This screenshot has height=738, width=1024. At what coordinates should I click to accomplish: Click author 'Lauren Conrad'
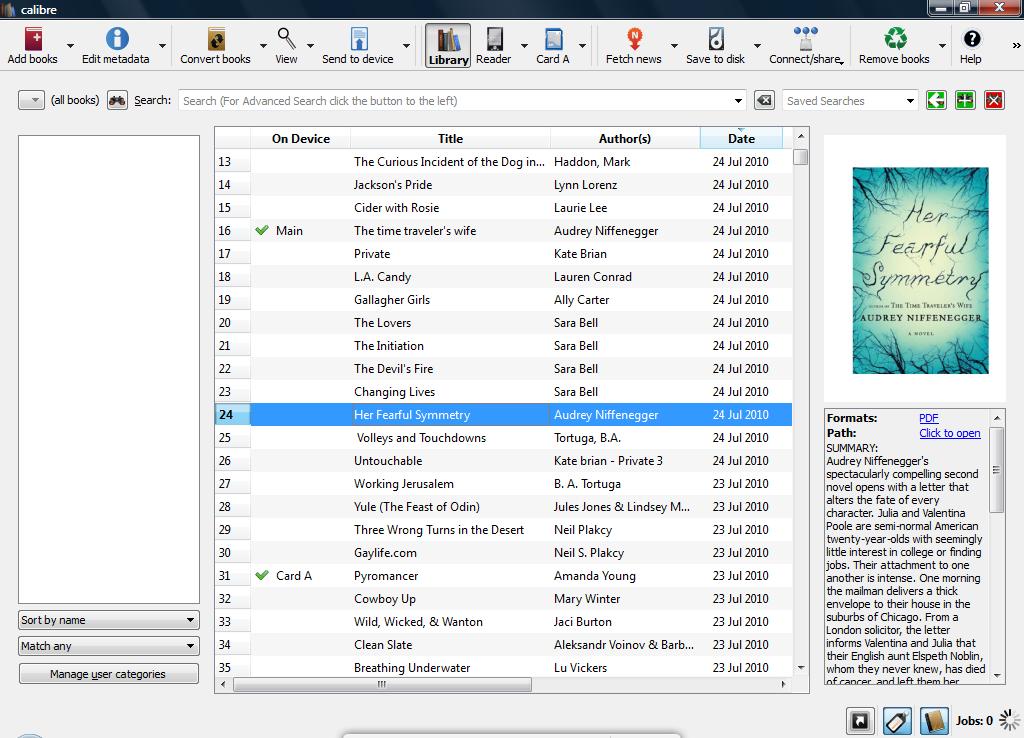592,277
